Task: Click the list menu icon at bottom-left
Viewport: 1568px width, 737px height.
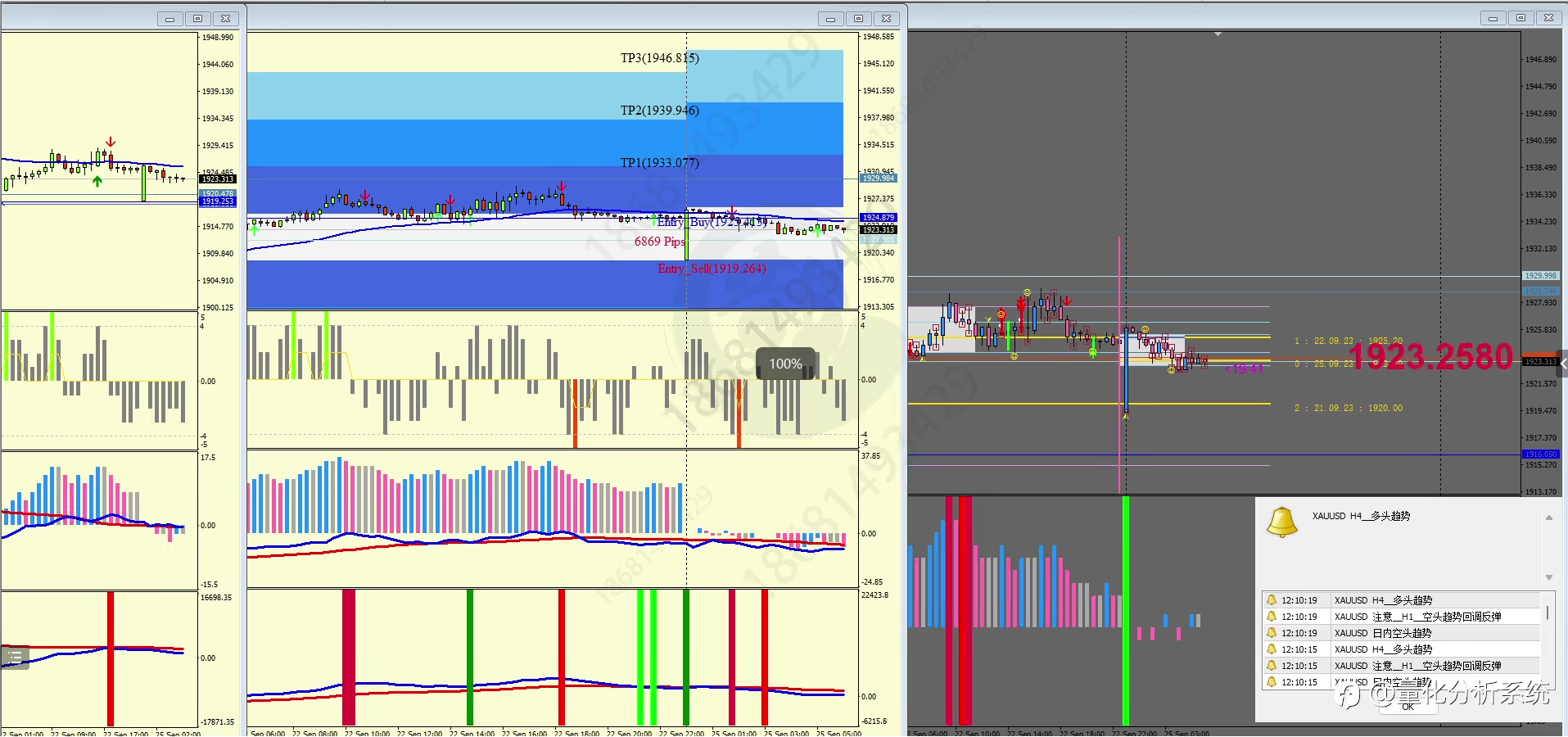Action: tap(15, 657)
